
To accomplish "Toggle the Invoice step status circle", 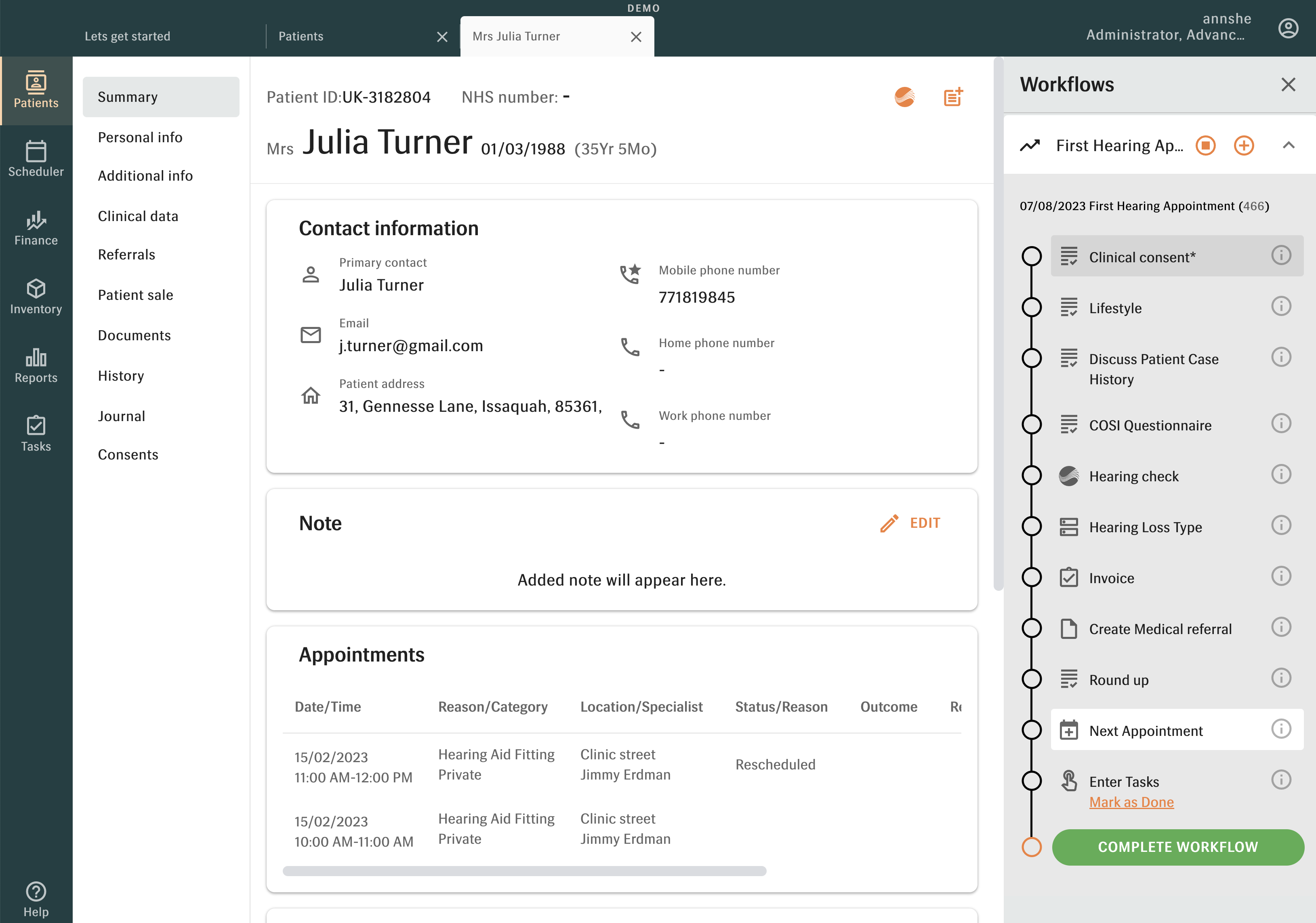I will tap(1031, 577).
